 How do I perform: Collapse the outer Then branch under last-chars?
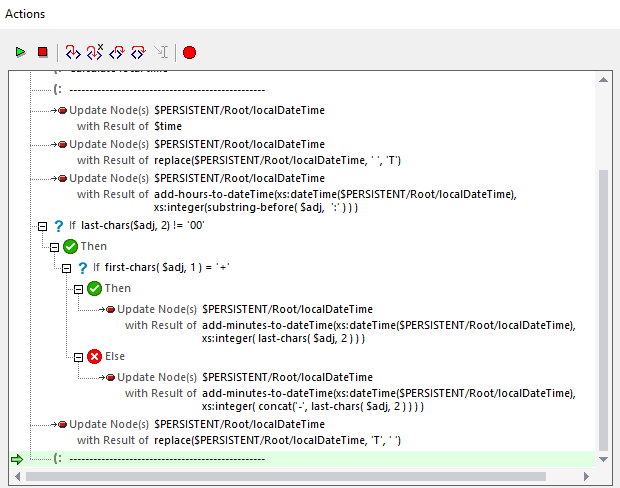[x=54, y=246]
